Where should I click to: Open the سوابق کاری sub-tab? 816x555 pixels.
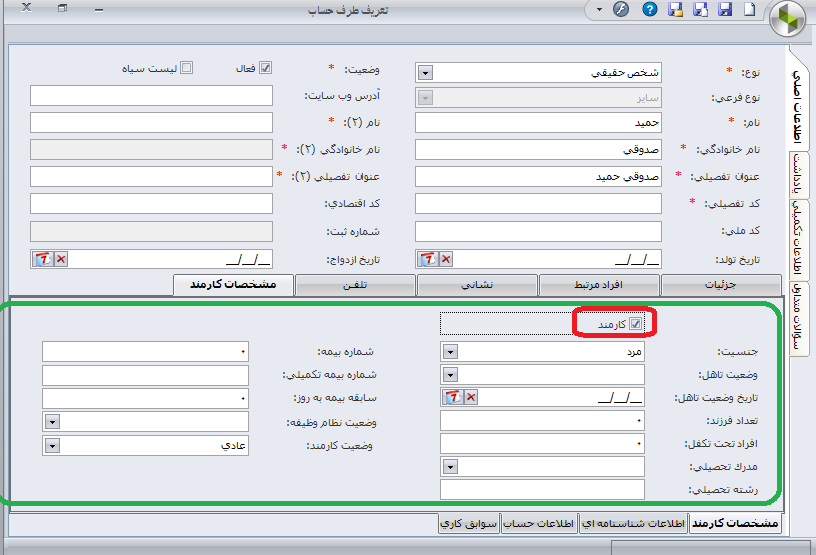point(469,523)
